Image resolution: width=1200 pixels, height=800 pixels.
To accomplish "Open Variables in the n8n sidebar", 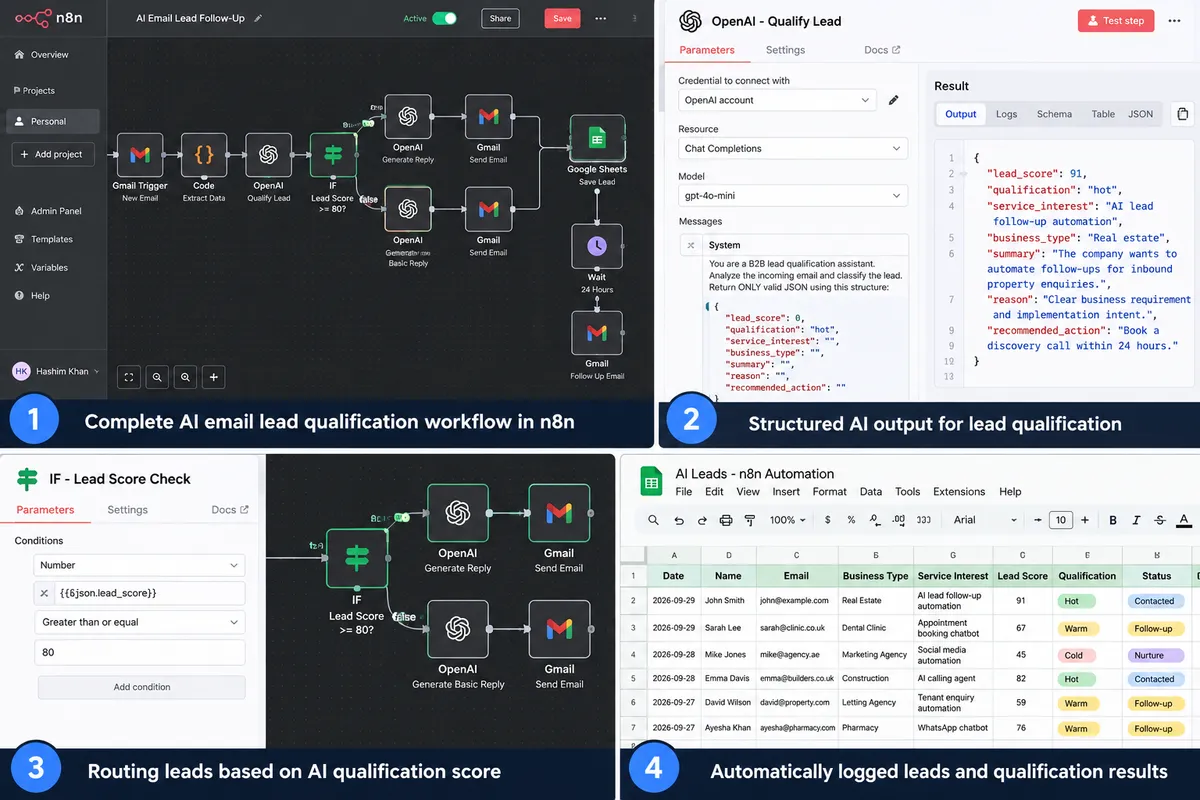I will pos(50,267).
